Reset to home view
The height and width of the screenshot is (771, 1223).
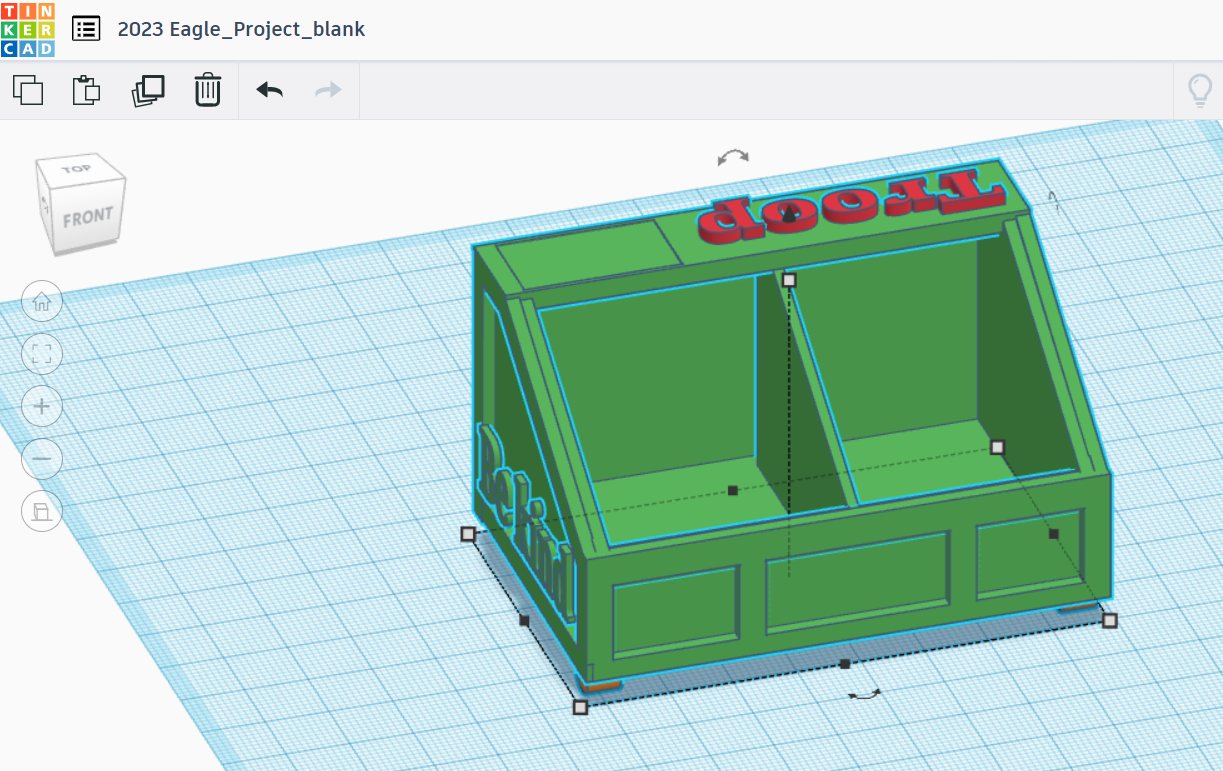pos(42,301)
